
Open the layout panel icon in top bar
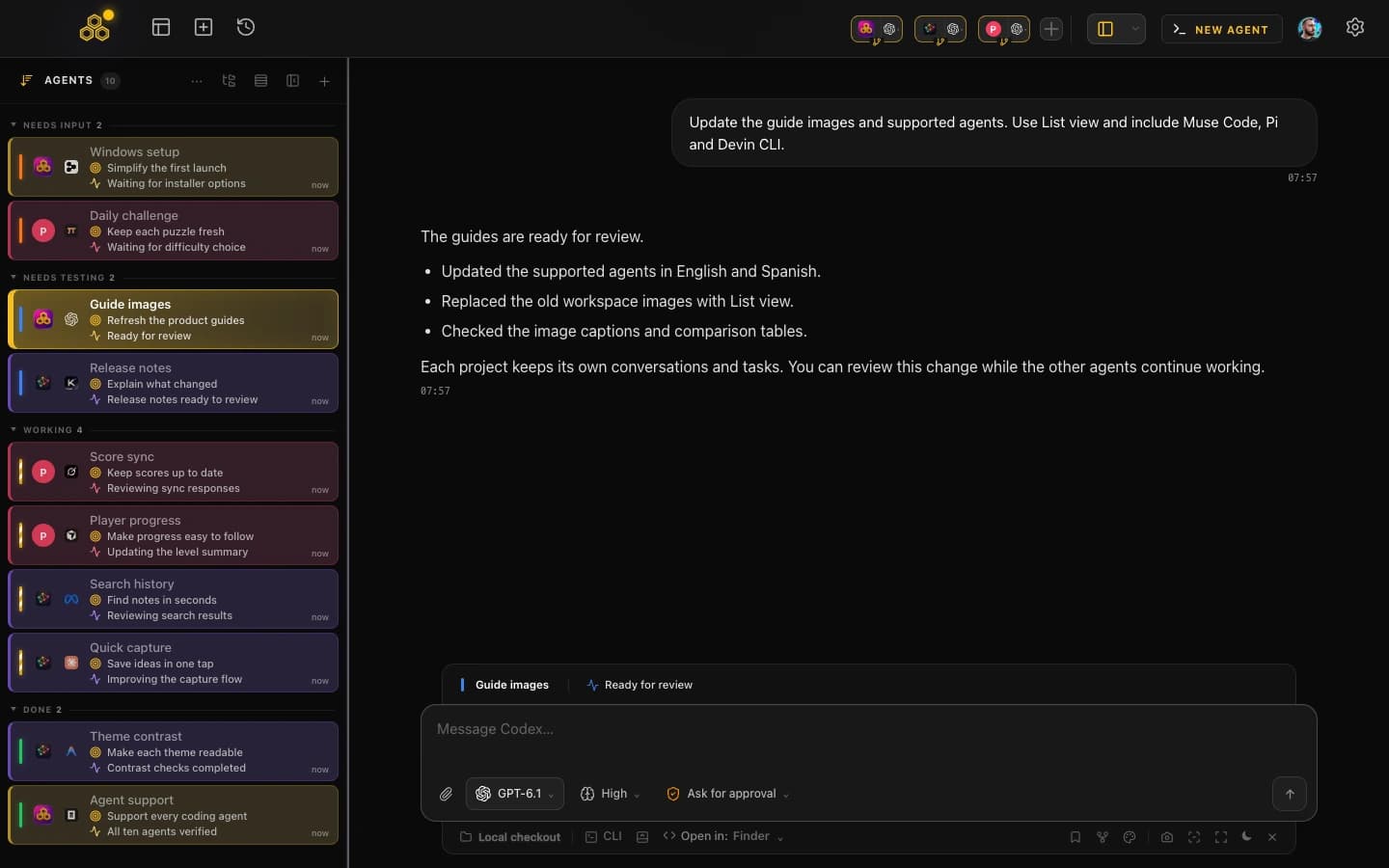161,27
